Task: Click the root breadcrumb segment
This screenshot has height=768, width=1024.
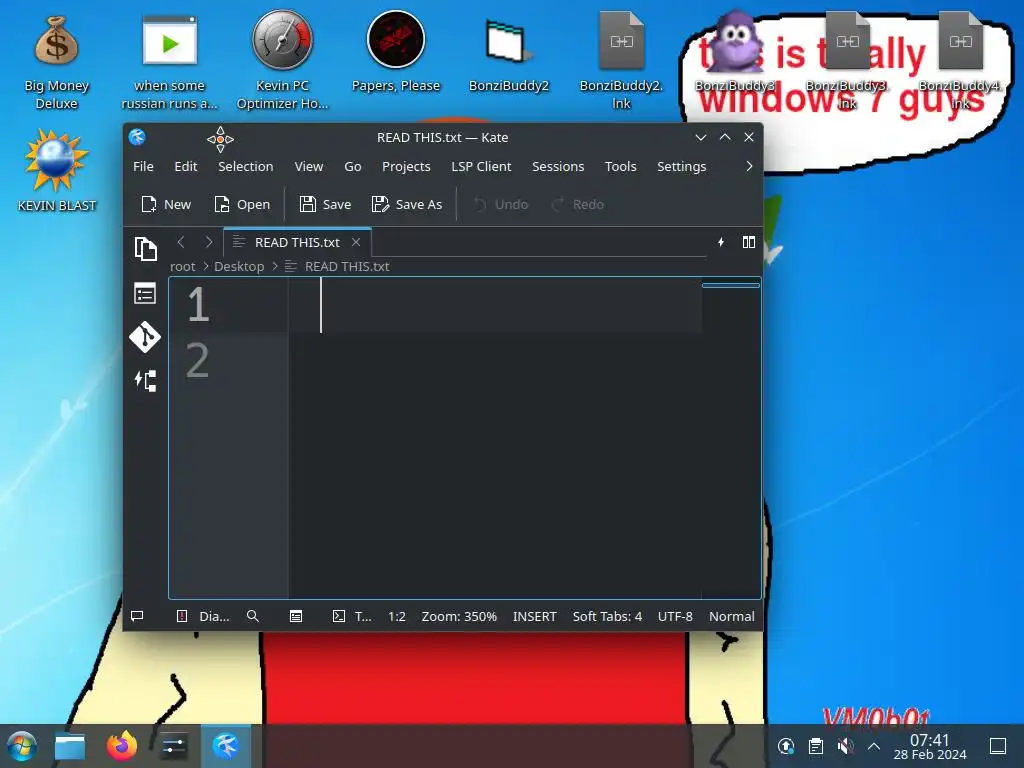Action: coord(182,266)
